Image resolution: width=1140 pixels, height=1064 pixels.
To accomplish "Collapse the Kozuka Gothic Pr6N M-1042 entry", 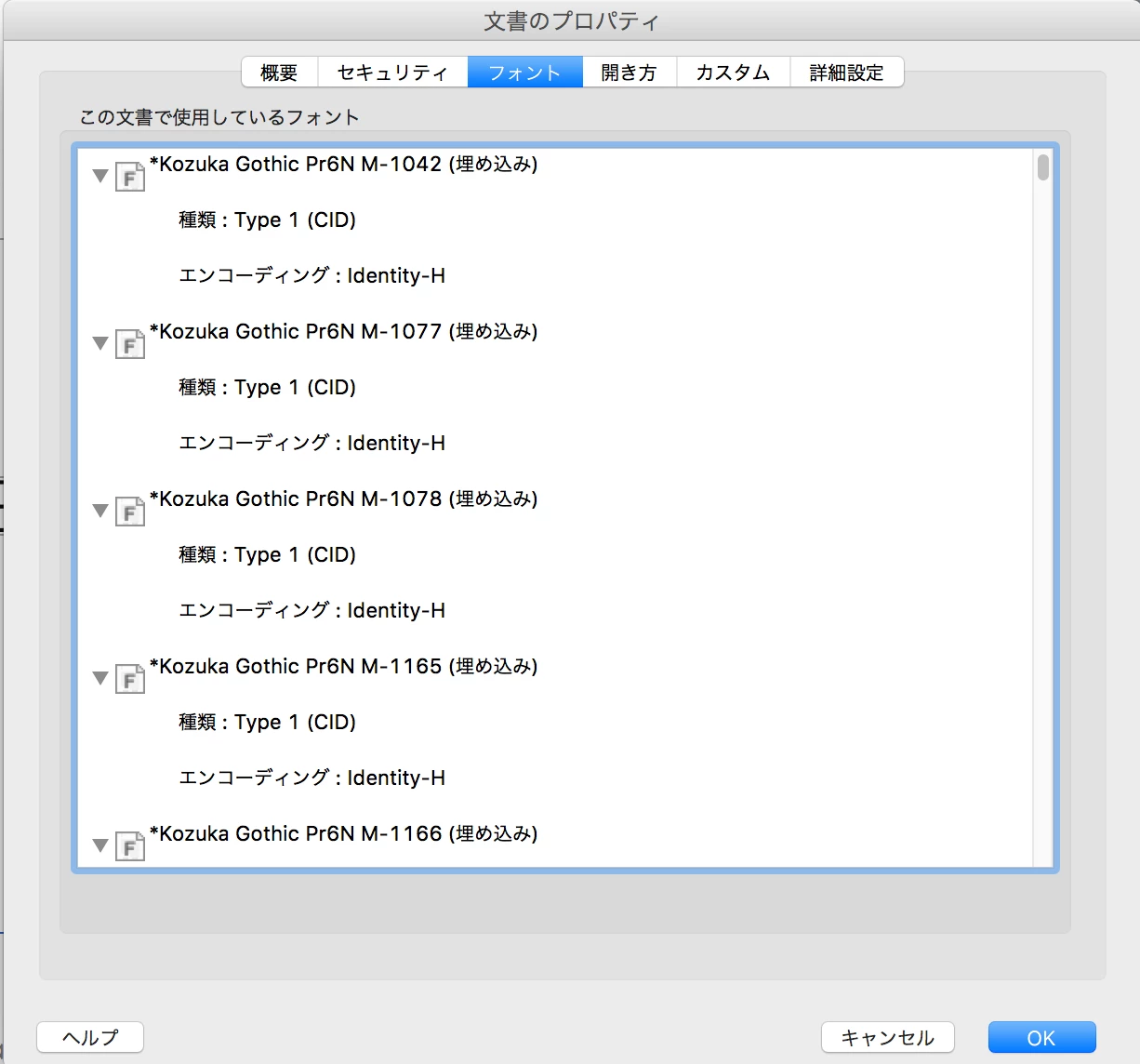I will click(100, 176).
